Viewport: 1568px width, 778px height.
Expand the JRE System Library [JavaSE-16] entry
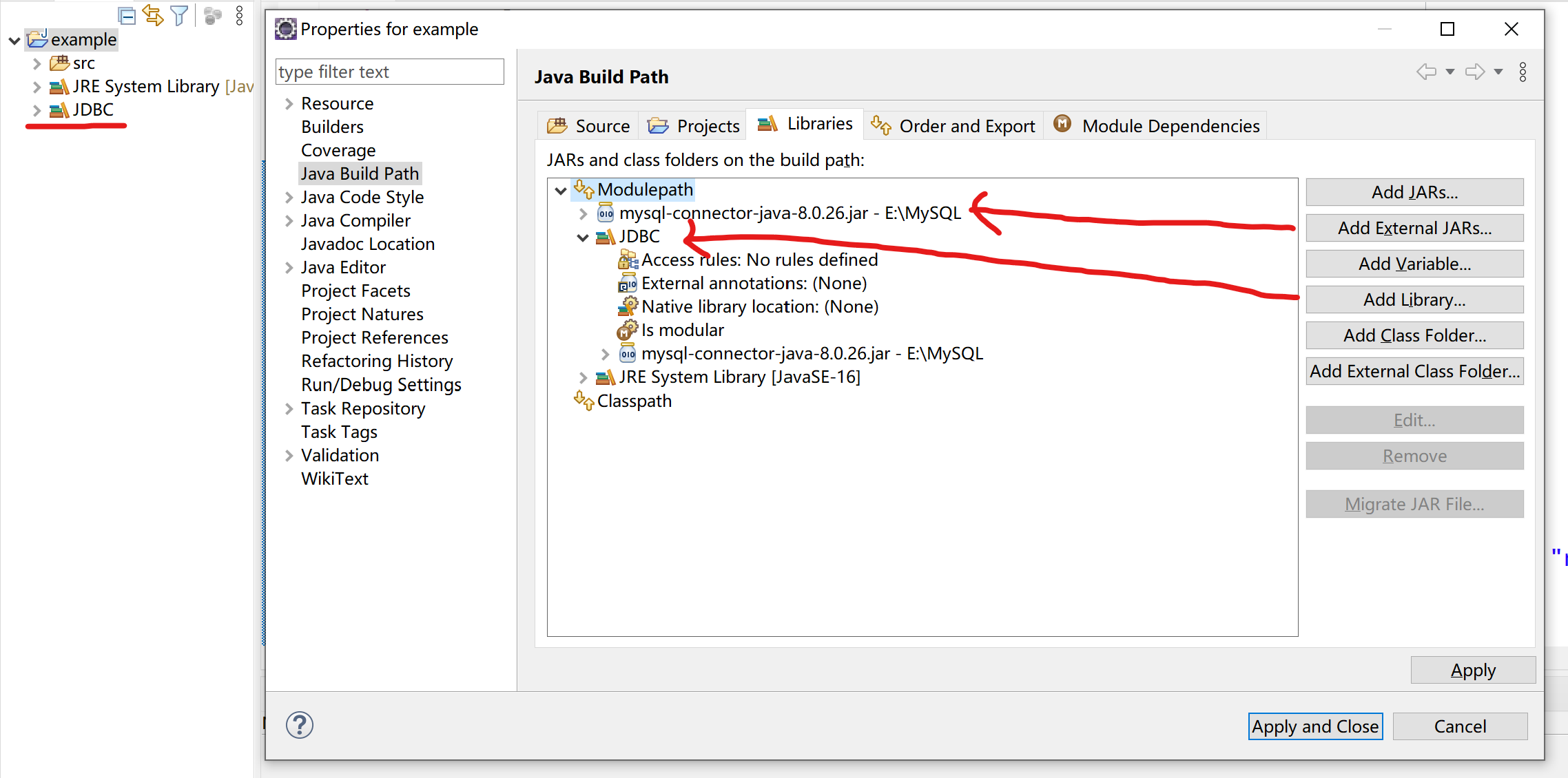coord(583,377)
